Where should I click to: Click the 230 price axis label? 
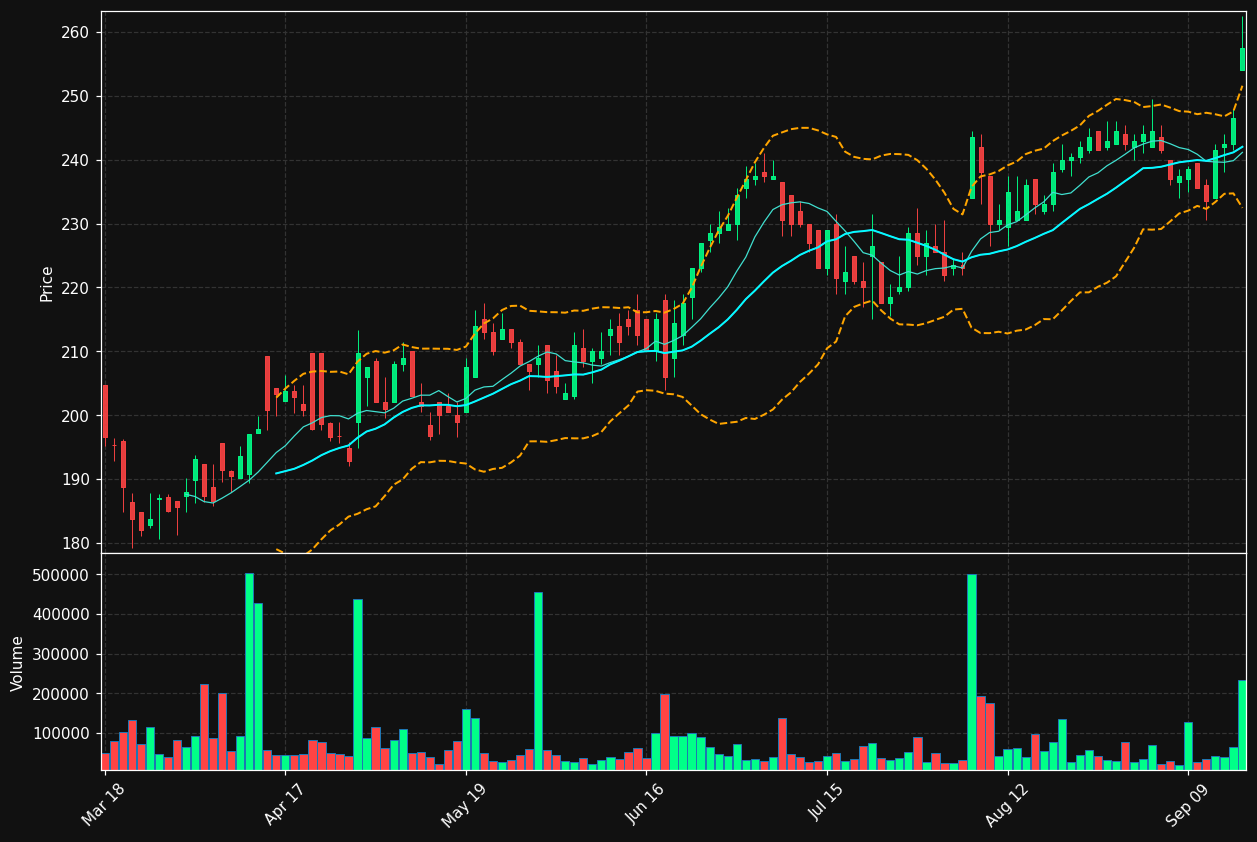point(75,224)
